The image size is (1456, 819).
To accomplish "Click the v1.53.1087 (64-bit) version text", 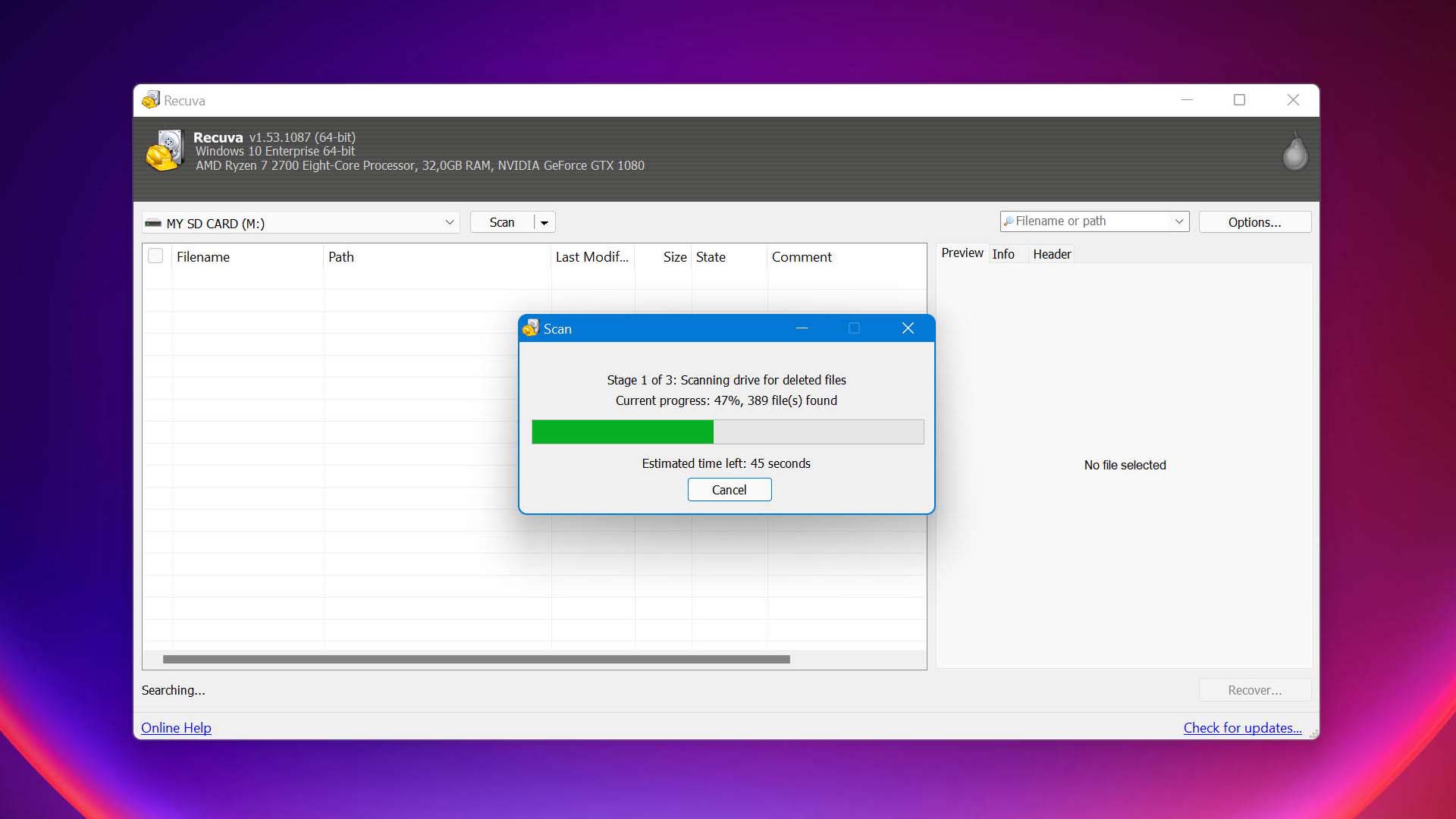I will click(x=302, y=137).
